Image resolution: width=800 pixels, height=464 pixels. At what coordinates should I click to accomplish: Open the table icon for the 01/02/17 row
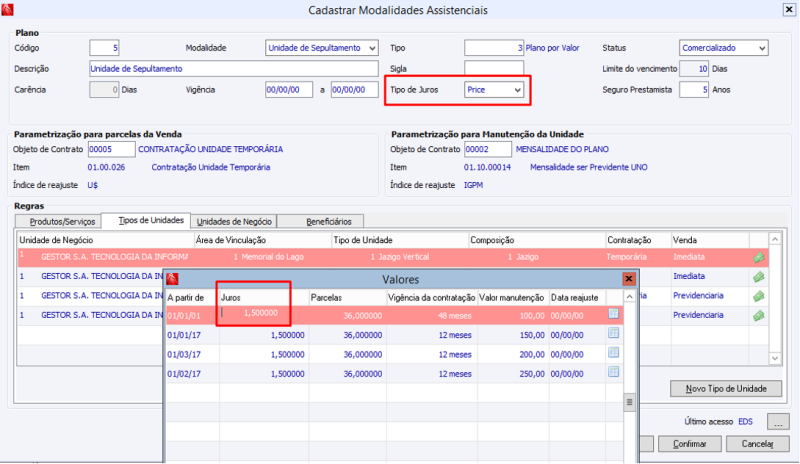point(614,372)
